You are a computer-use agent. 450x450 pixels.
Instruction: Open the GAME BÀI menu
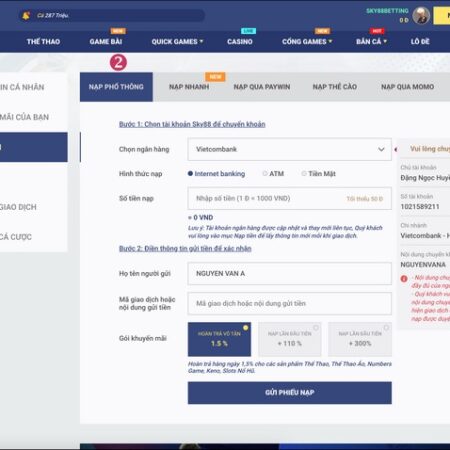106,42
